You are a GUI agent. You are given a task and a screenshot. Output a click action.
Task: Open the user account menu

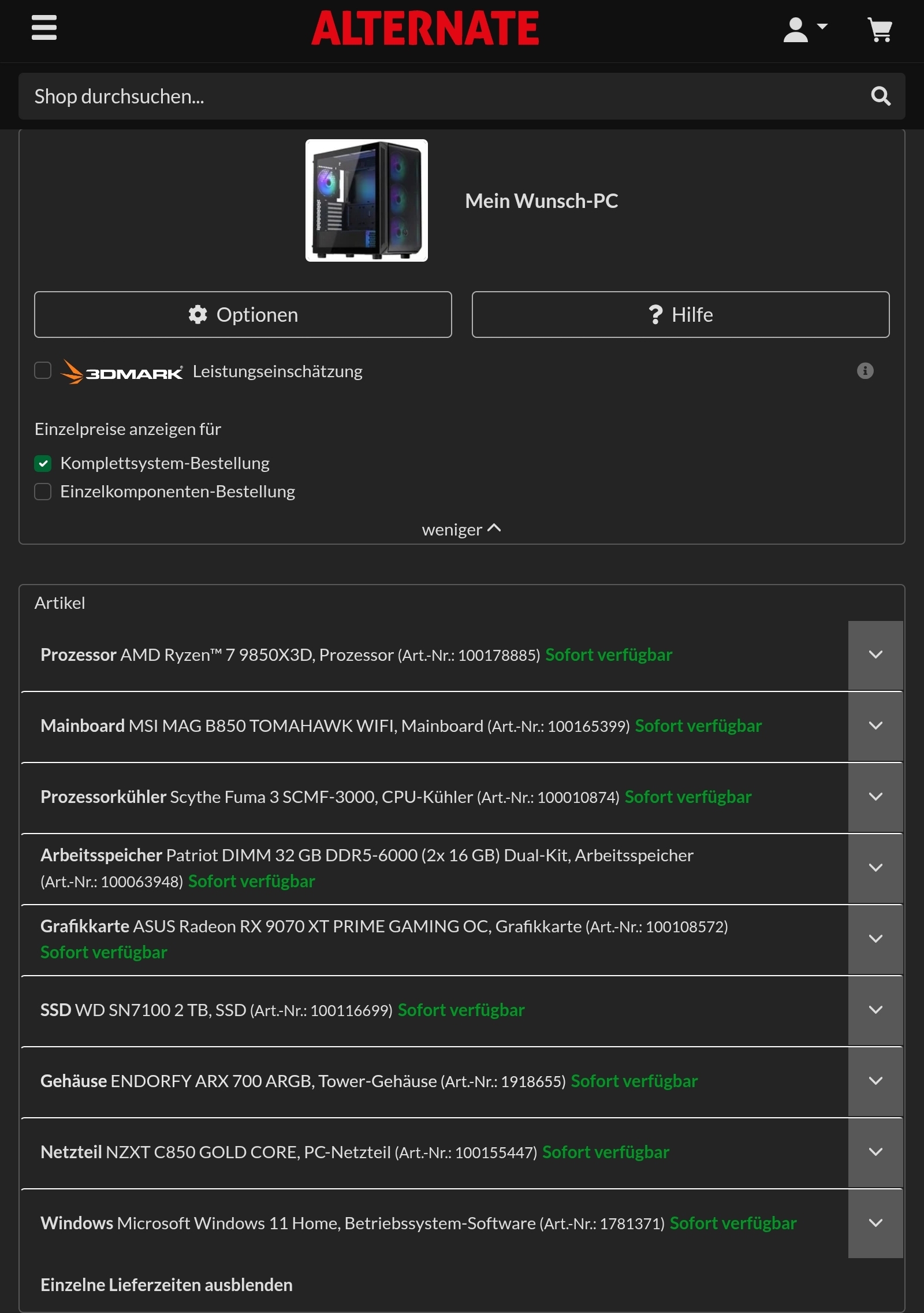[805, 29]
